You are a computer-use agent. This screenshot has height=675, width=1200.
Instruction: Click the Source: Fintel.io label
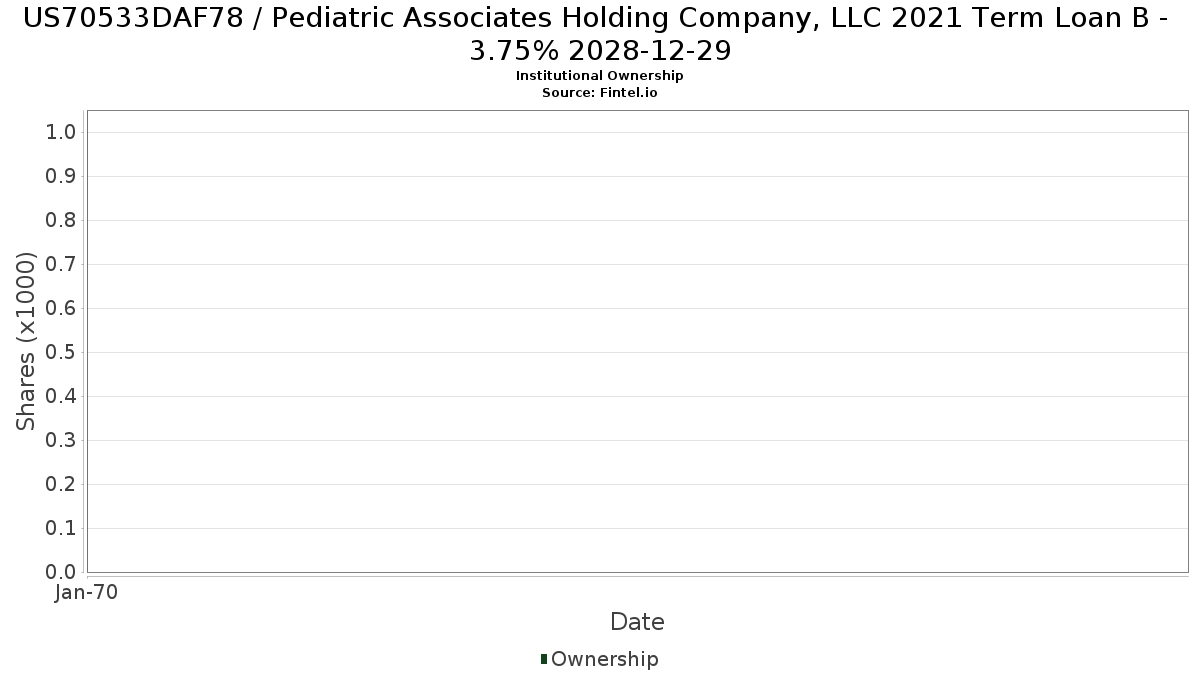click(x=600, y=92)
